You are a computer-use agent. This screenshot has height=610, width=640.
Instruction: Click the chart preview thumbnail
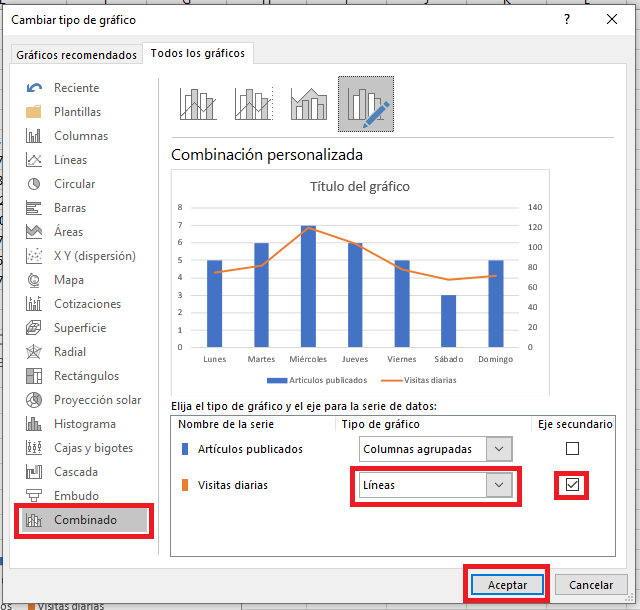360,282
